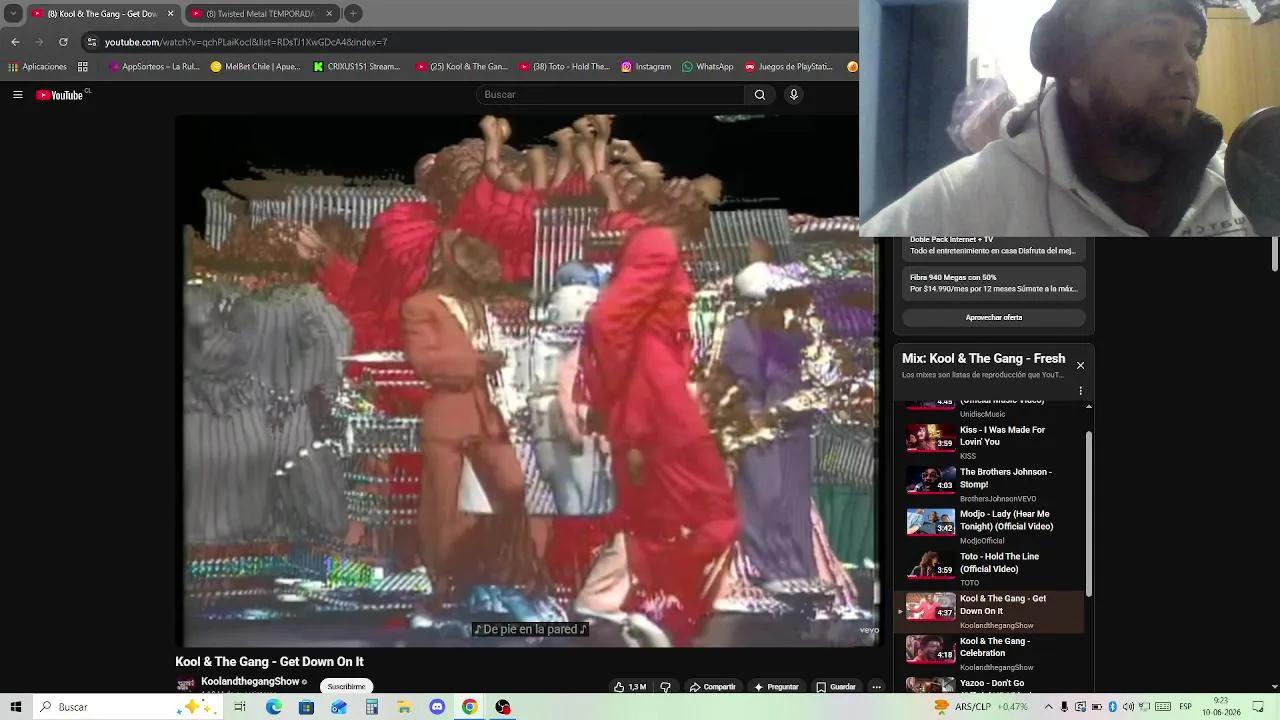
Task: Save video with the Guardar button
Action: coord(836,687)
